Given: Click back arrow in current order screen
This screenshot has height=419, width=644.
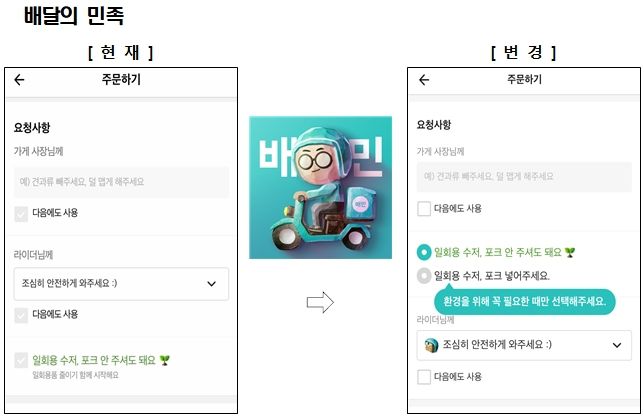Looking at the screenshot, I should point(19,80).
